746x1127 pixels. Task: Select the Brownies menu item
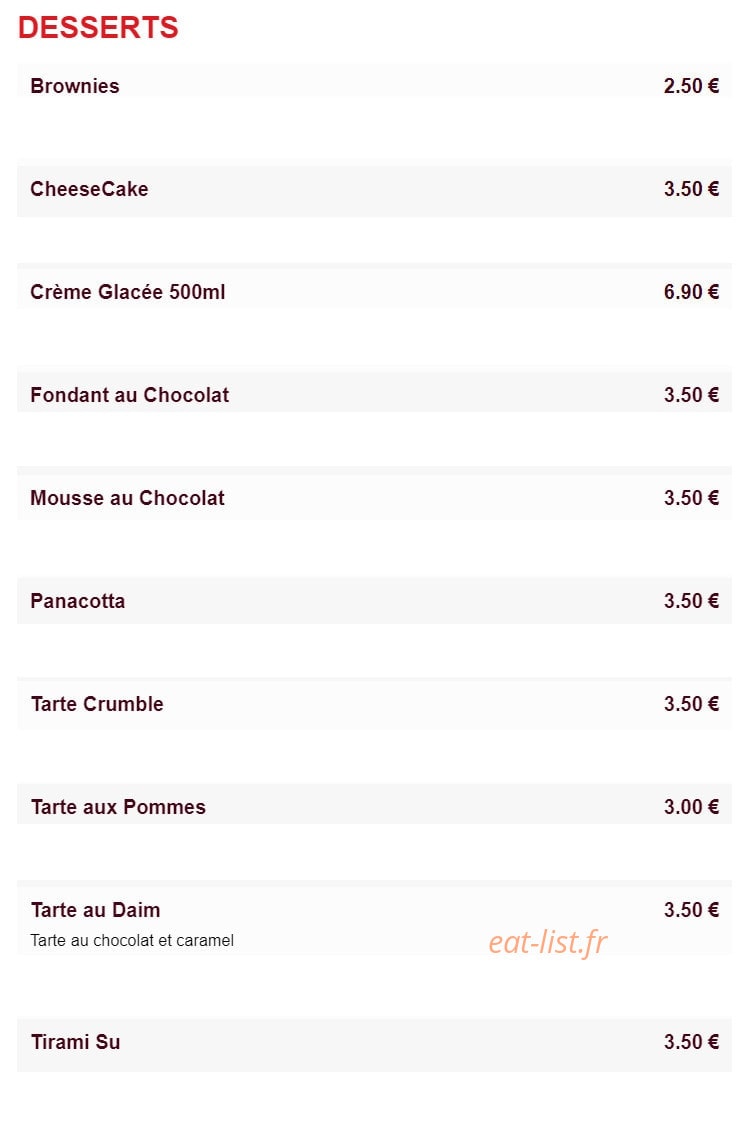75,86
